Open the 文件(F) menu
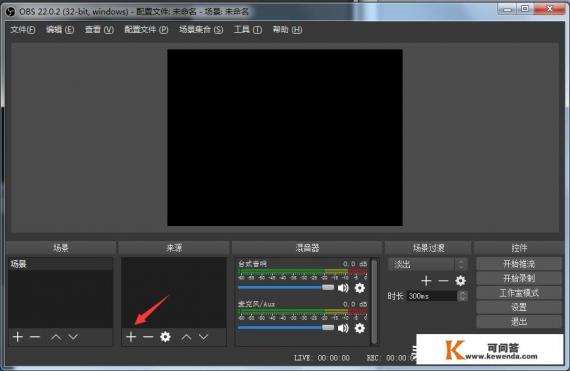Image resolution: width=570 pixels, height=371 pixels. (23, 30)
